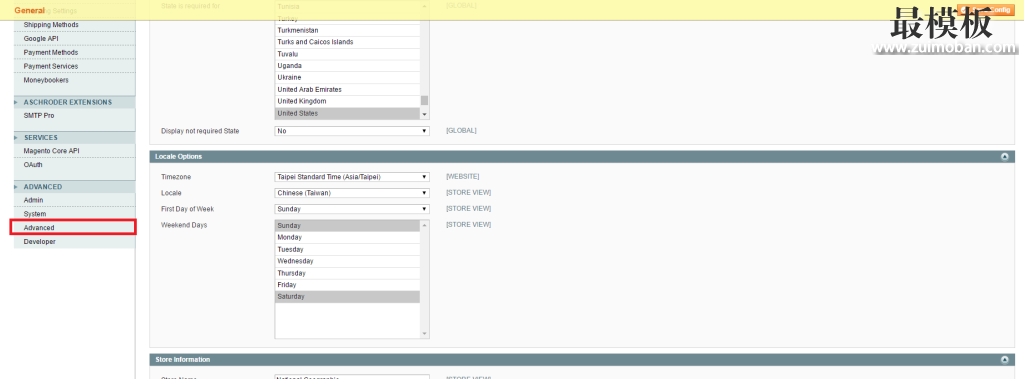Select Tuesday in Weekend Days list
This screenshot has height=379, width=1024.
click(x=347, y=249)
